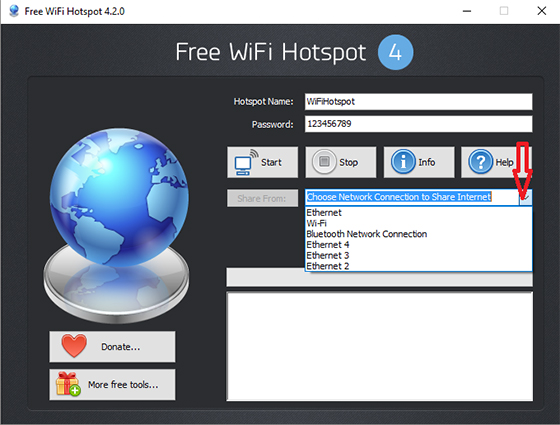Click the Share From button
Viewport: 560px width, 425px height.
[x=262, y=198]
